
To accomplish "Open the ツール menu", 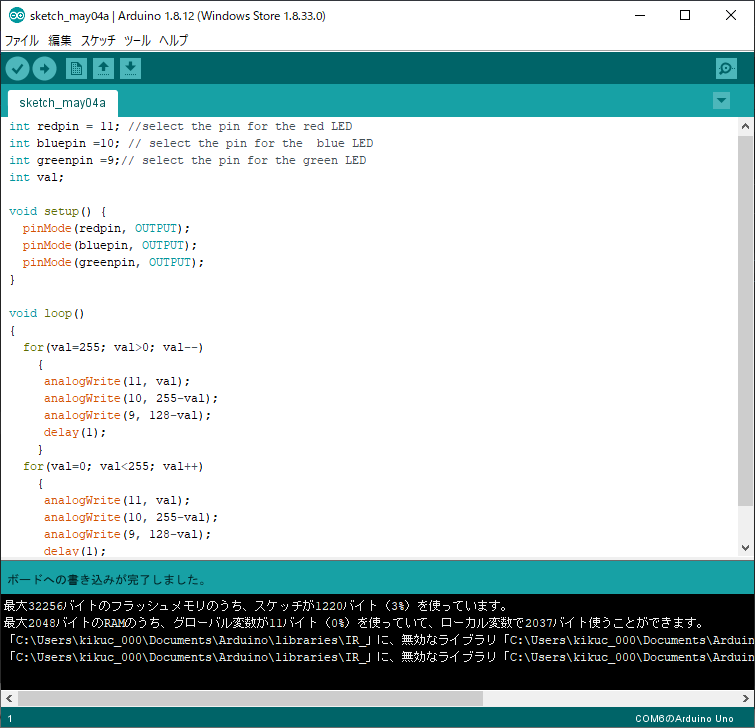I will click(137, 41).
